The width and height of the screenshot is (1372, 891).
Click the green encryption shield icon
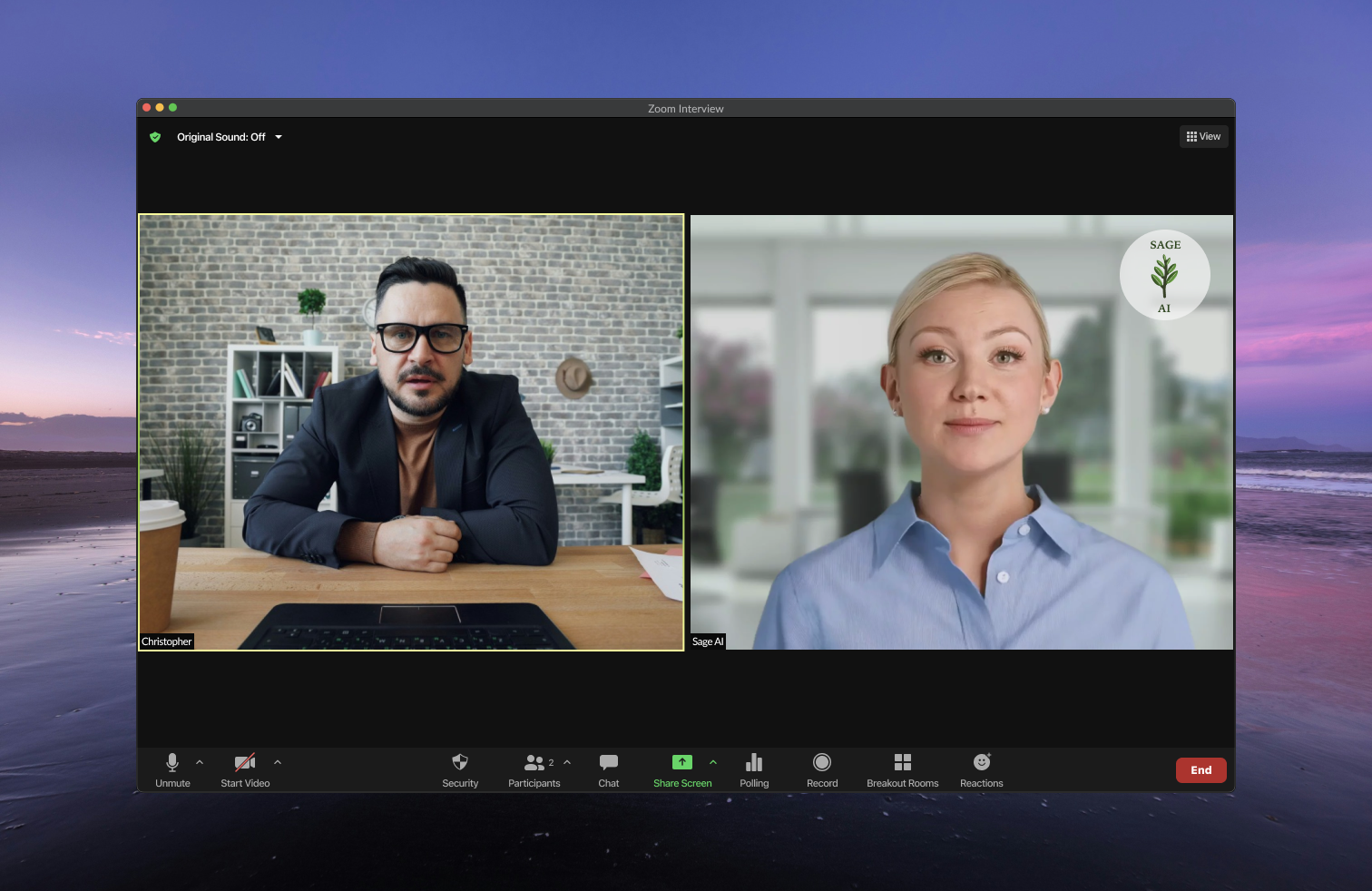pyautogui.click(x=155, y=137)
